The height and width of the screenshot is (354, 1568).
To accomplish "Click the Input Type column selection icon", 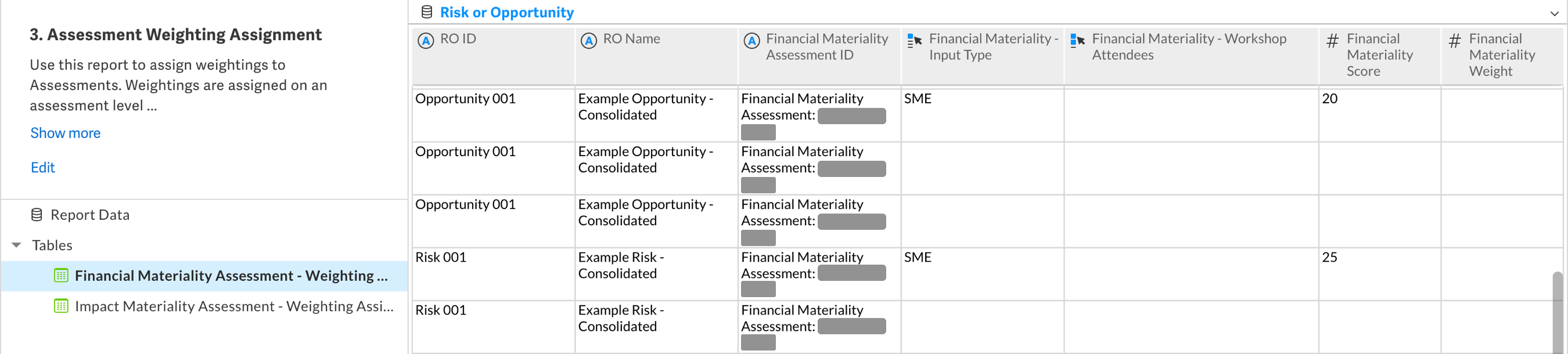I will 914,41.
